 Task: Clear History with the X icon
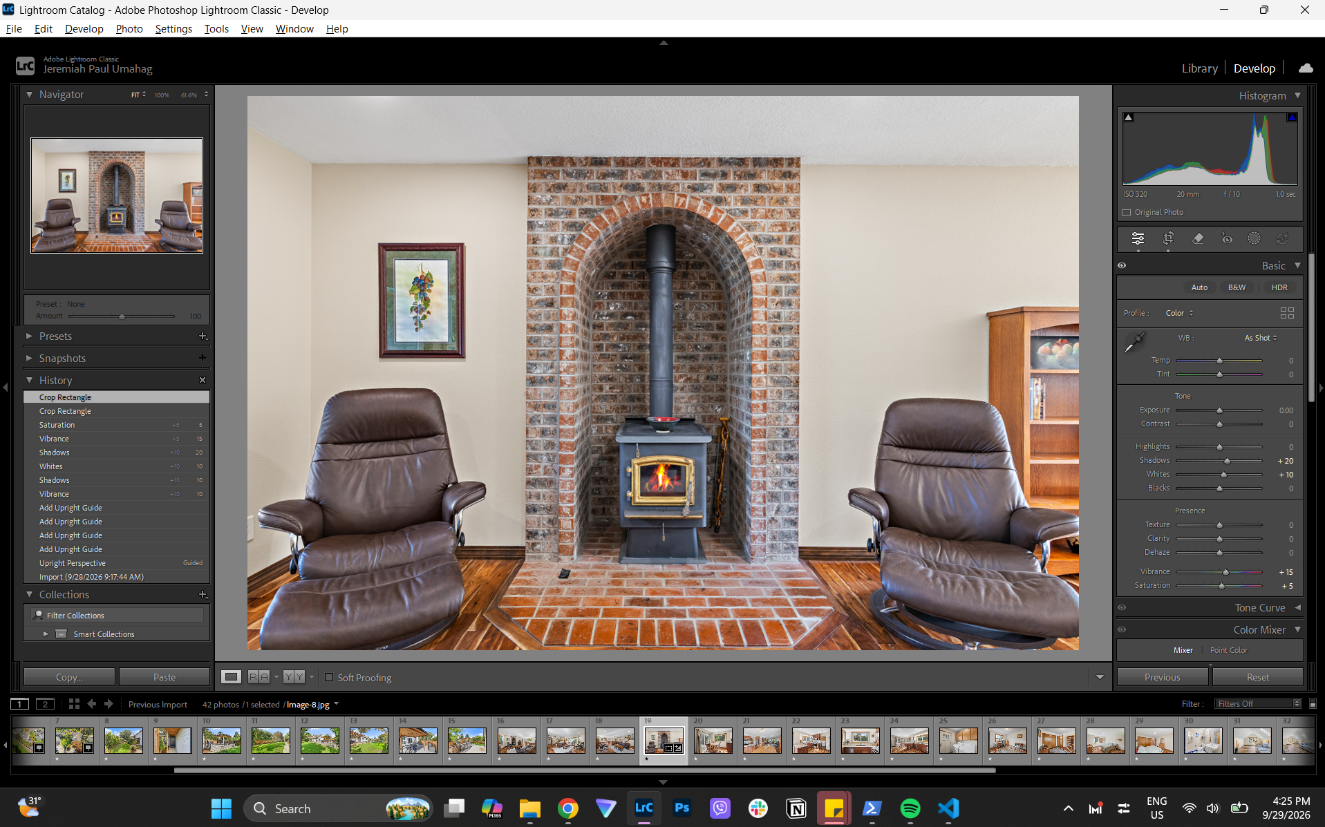(x=202, y=380)
